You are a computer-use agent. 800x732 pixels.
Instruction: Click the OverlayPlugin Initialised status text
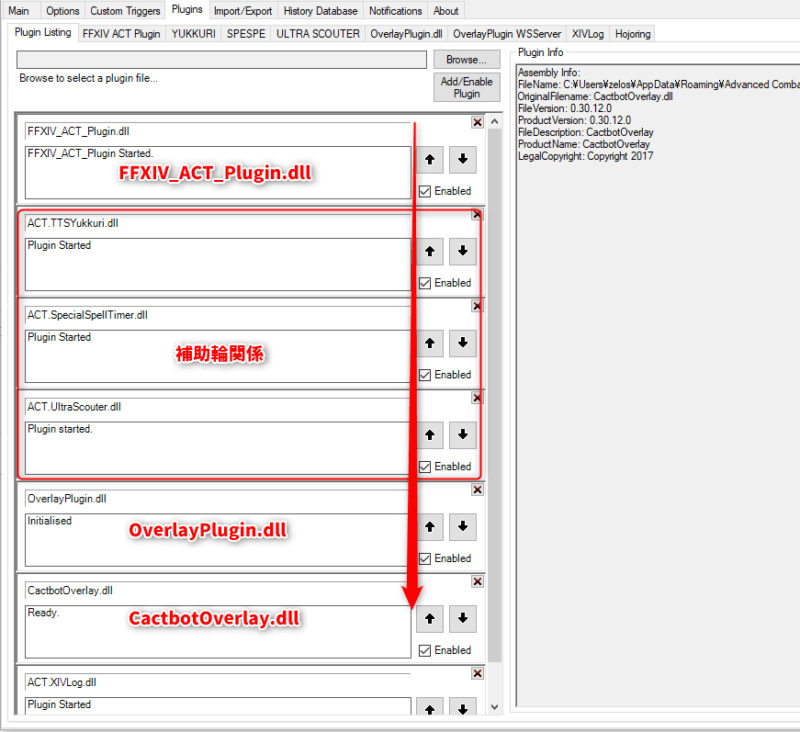49,520
